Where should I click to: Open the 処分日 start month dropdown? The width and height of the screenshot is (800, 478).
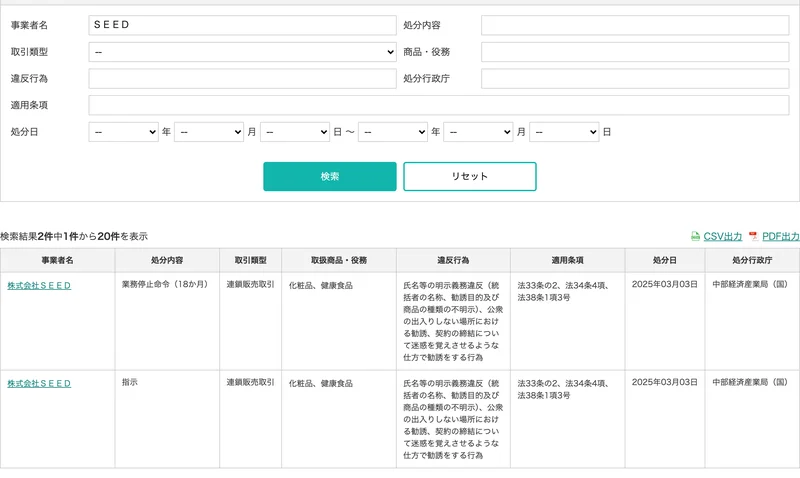pyautogui.click(x=209, y=132)
